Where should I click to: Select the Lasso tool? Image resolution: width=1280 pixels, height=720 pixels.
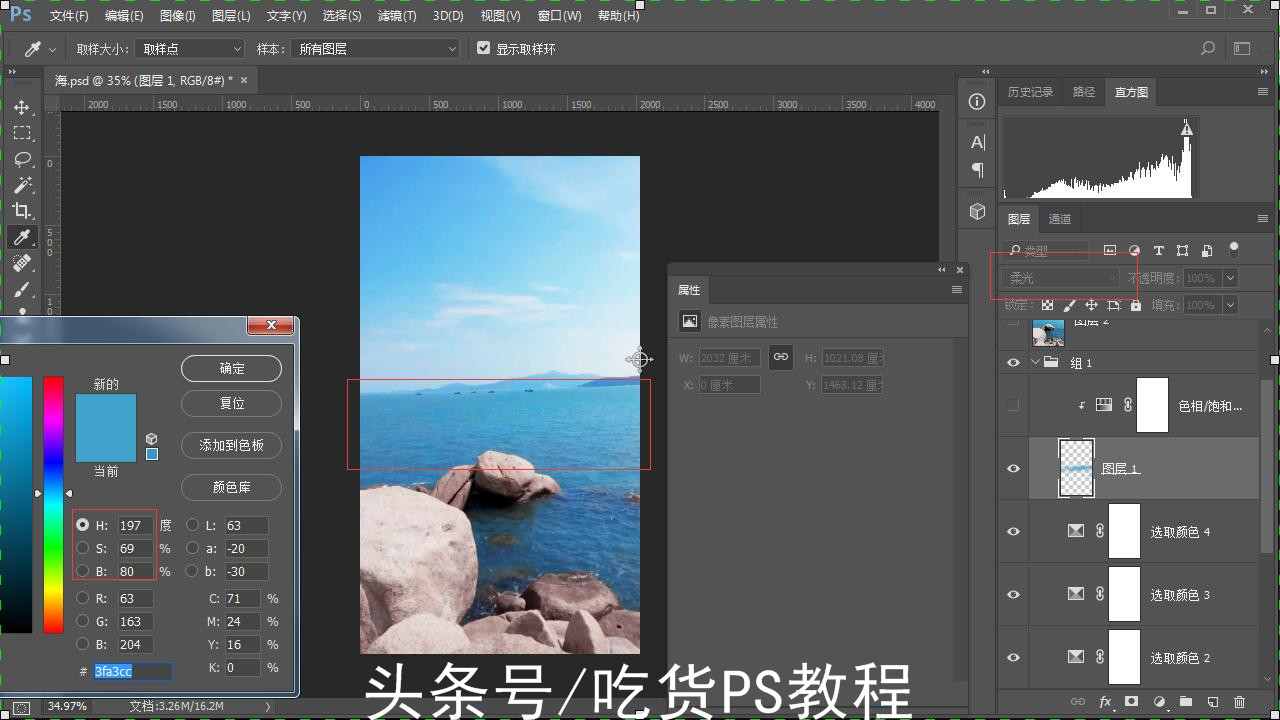22,159
